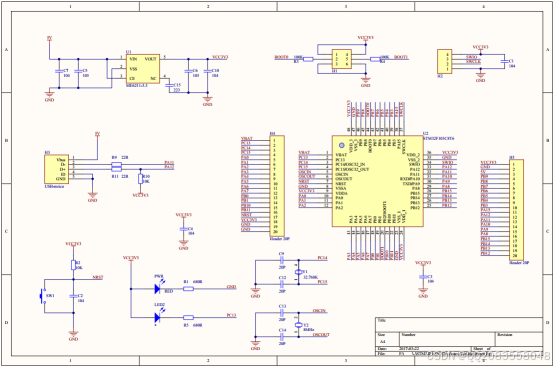Click capacitor C5 next to C7
Screen dimensions: 554x367
(78, 72)
